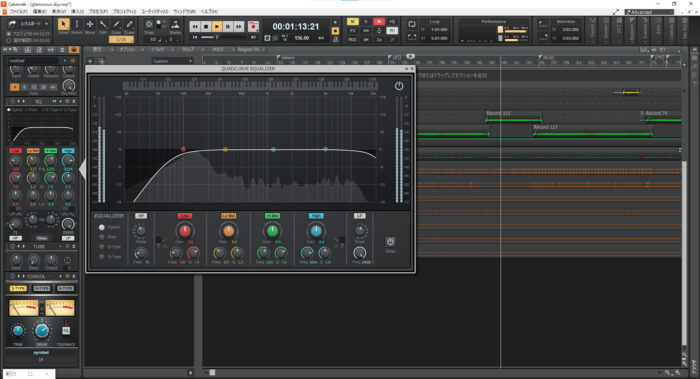The width and height of the screenshot is (700, 379).
Task: Open the first menu bar item
Action: coord(20,11)
